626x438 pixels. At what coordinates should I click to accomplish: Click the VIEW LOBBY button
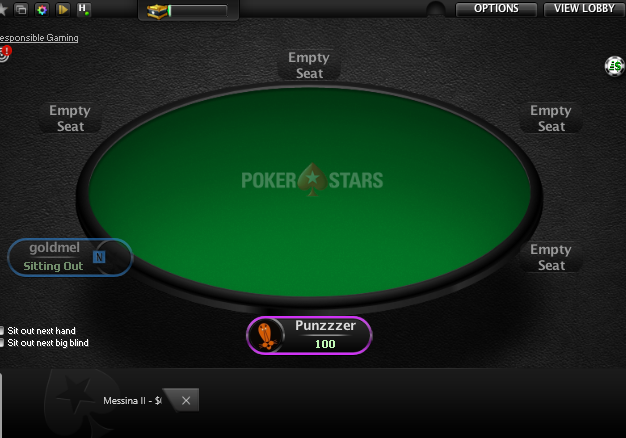[584, 9]
